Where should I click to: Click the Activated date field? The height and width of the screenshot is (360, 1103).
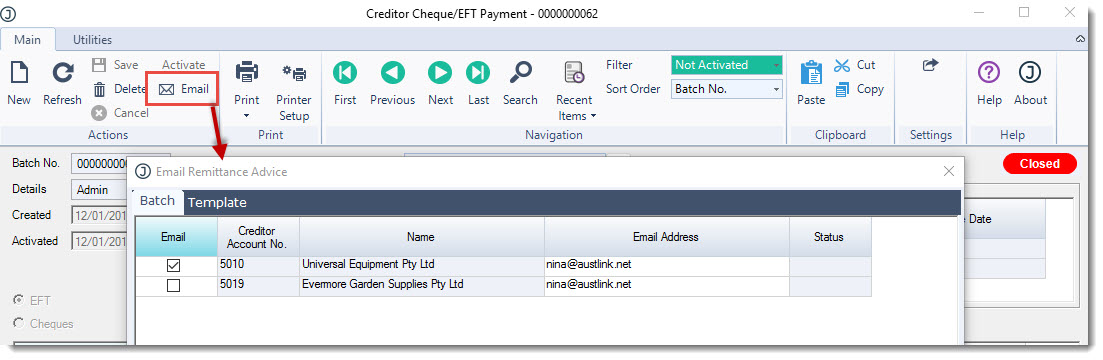click(99, 241)
